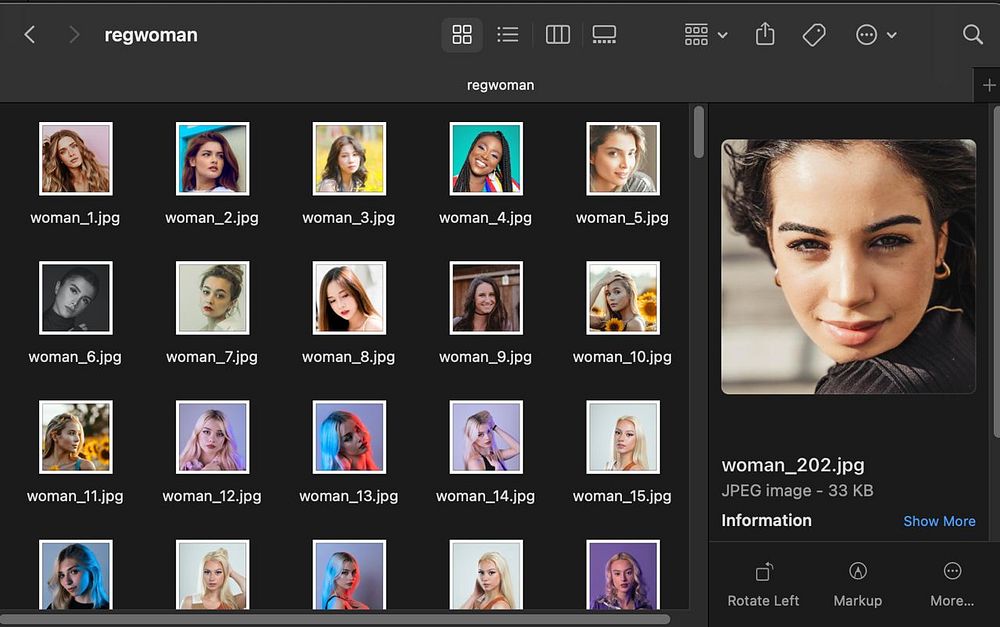Open the Markup tool
This screenshot has width=1000, height=627.
tap(857, 572)
